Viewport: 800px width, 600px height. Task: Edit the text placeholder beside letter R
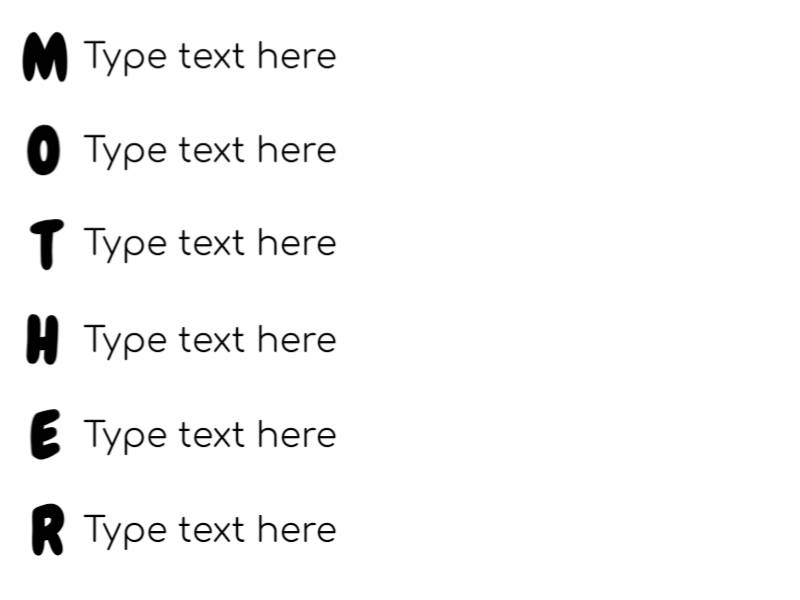210,530
